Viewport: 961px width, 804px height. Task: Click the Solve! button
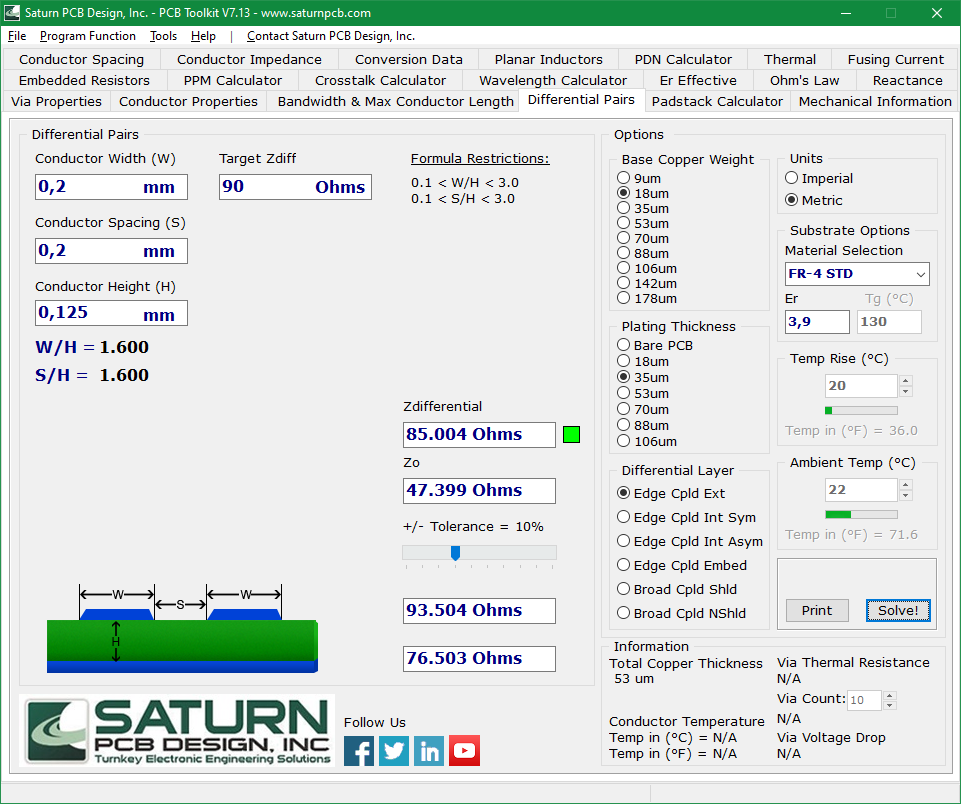[x=898, y=610]
